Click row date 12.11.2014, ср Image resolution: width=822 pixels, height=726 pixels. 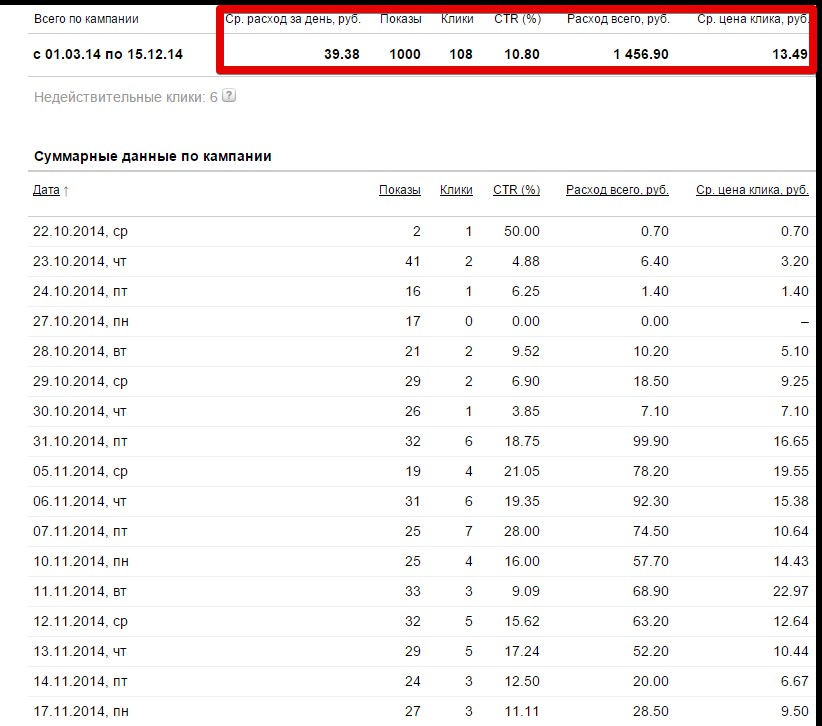80,621
